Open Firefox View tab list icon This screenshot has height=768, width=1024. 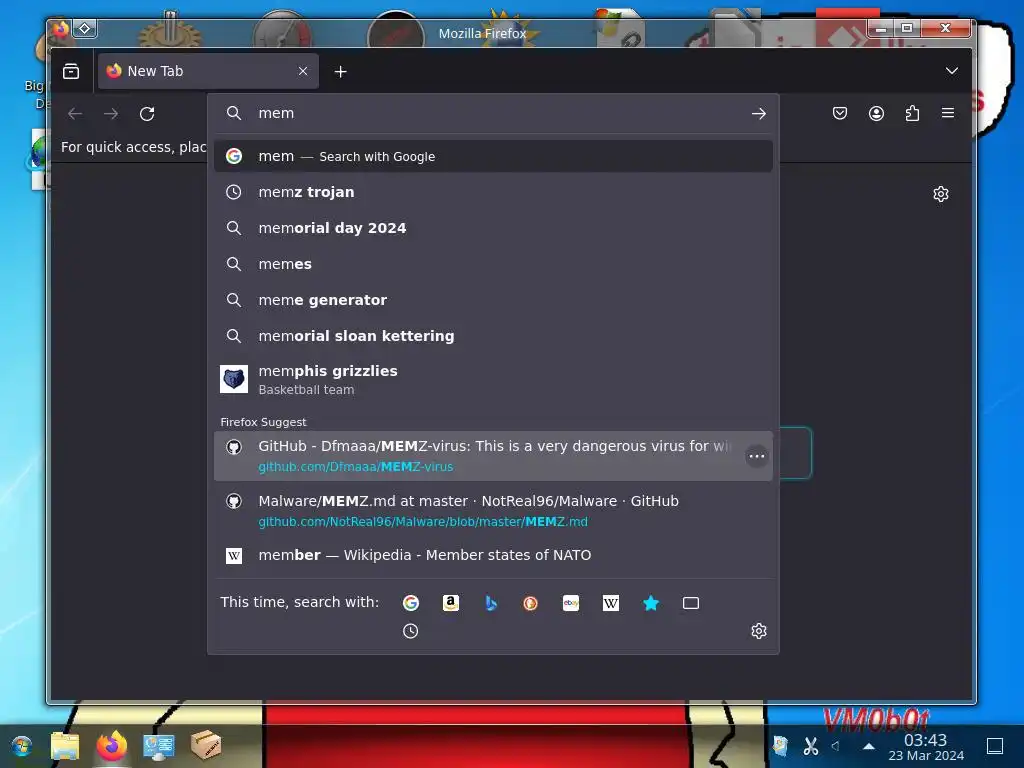(71, 71)
